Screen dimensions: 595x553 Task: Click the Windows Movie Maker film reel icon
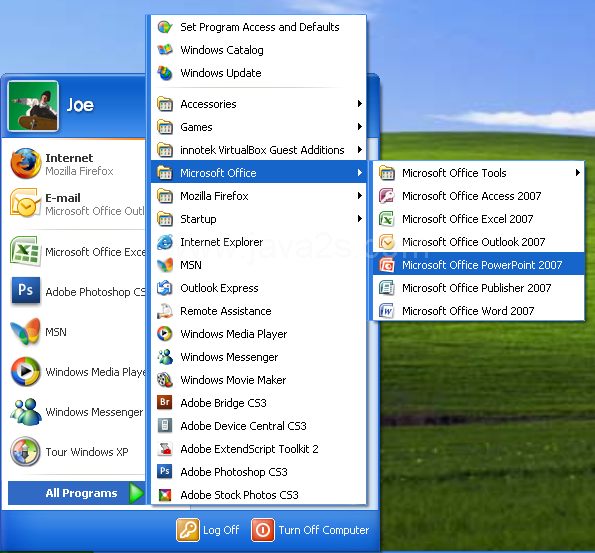click(165, 380)
